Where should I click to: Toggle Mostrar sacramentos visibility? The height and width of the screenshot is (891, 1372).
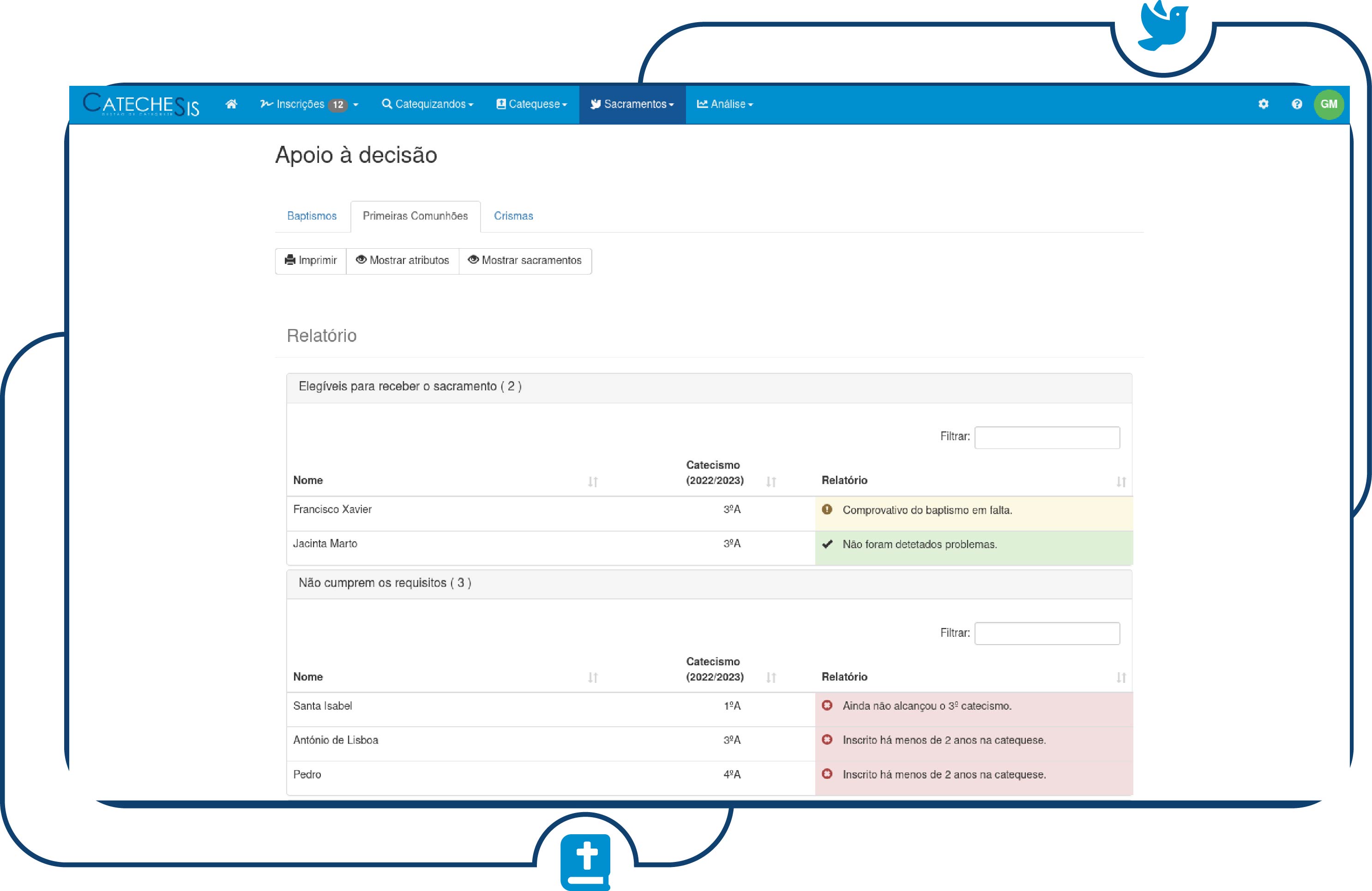[x=525, y=261]
